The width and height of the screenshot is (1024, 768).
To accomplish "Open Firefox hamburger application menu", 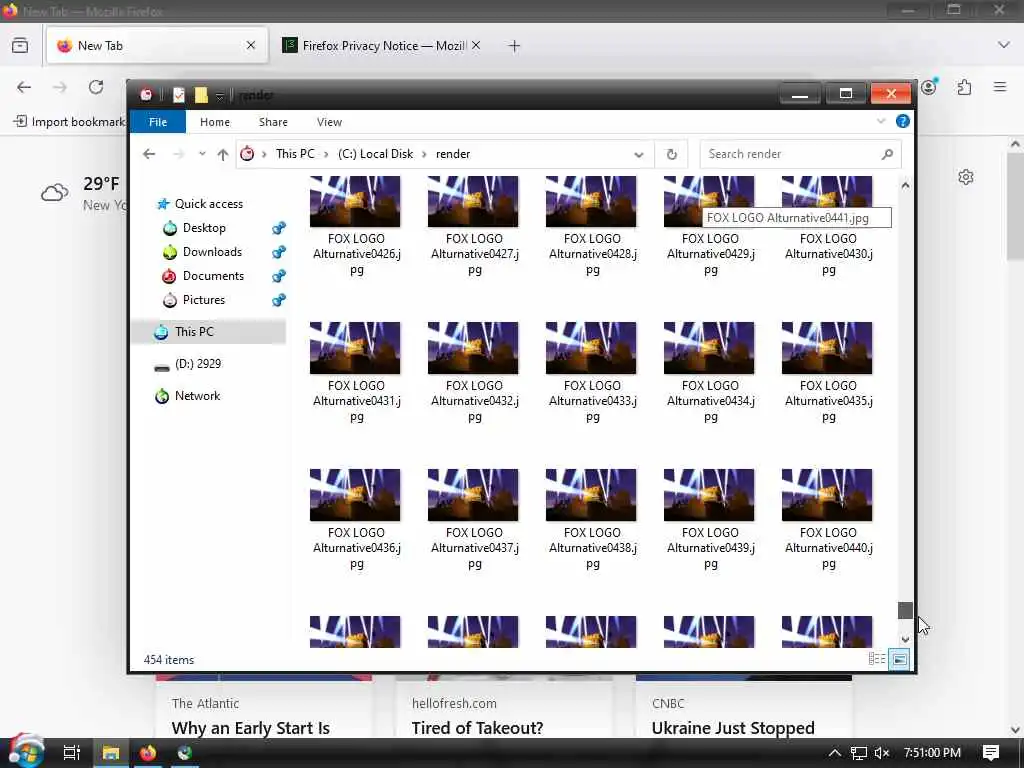I will point(1000,87).
